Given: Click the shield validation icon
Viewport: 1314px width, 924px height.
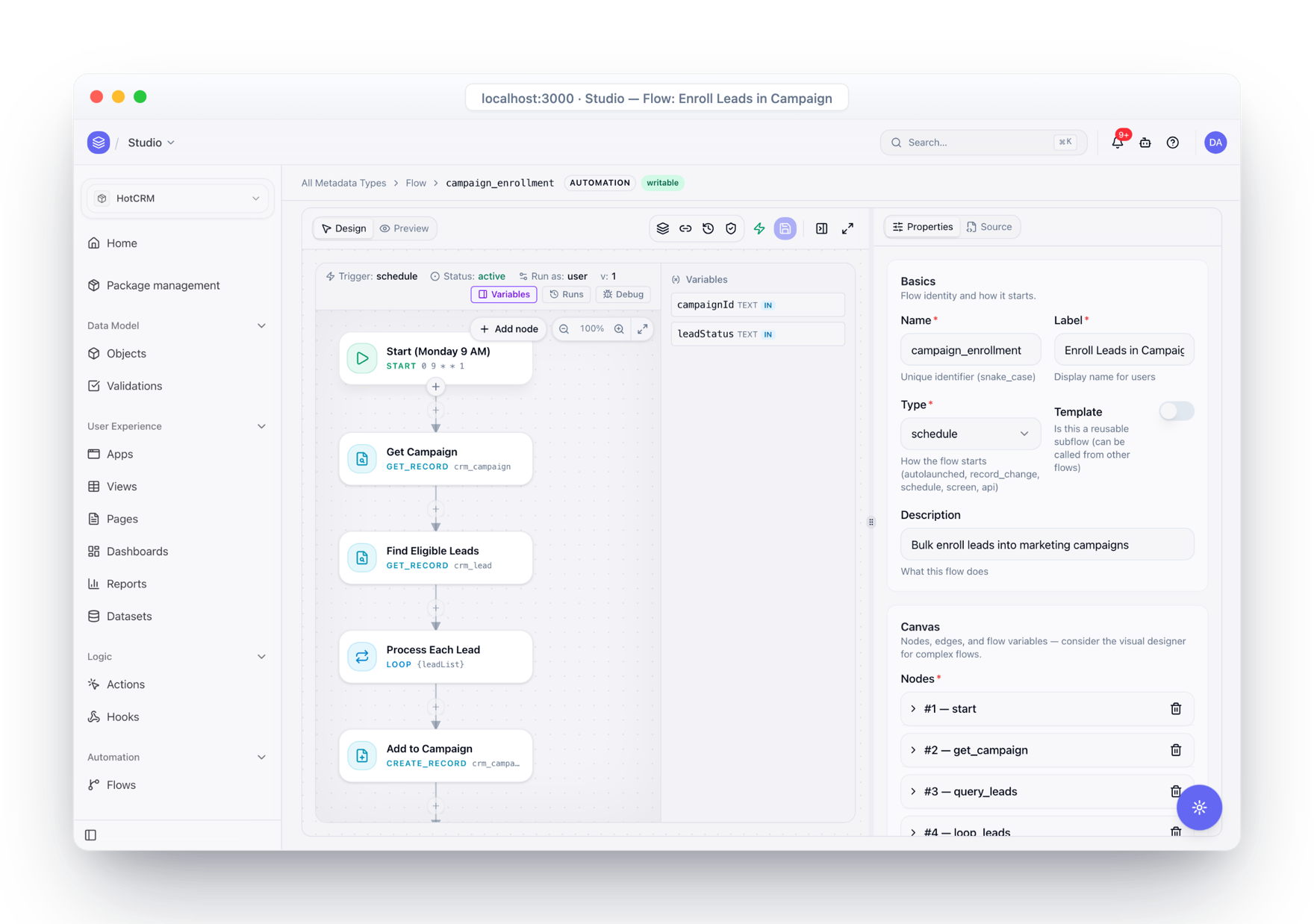Looking at the screenshot, I should 731,228.
